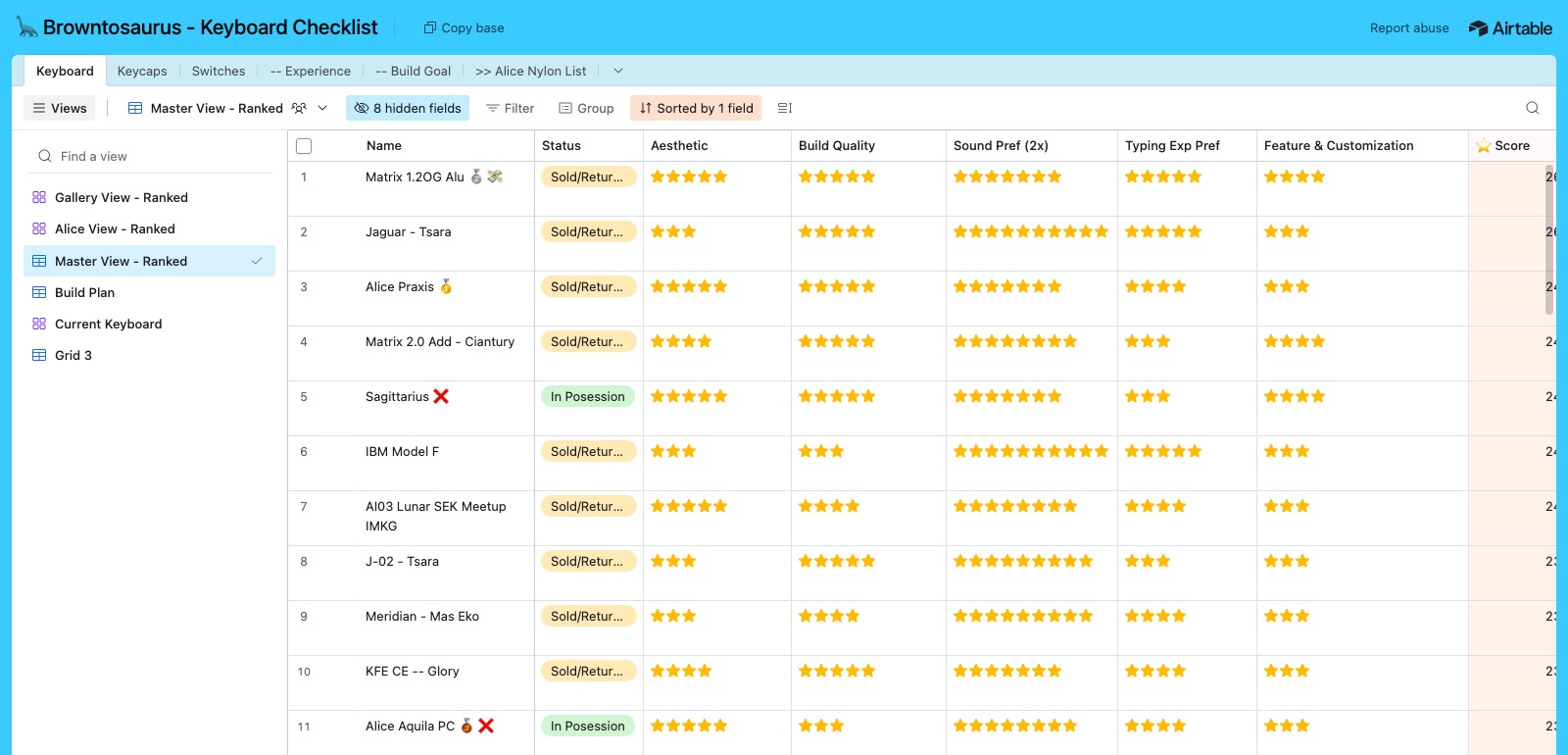The width and height of the screenshot is (1568, 755).
Task: Click the collaborators icon beside Master View
Action: 299,108
